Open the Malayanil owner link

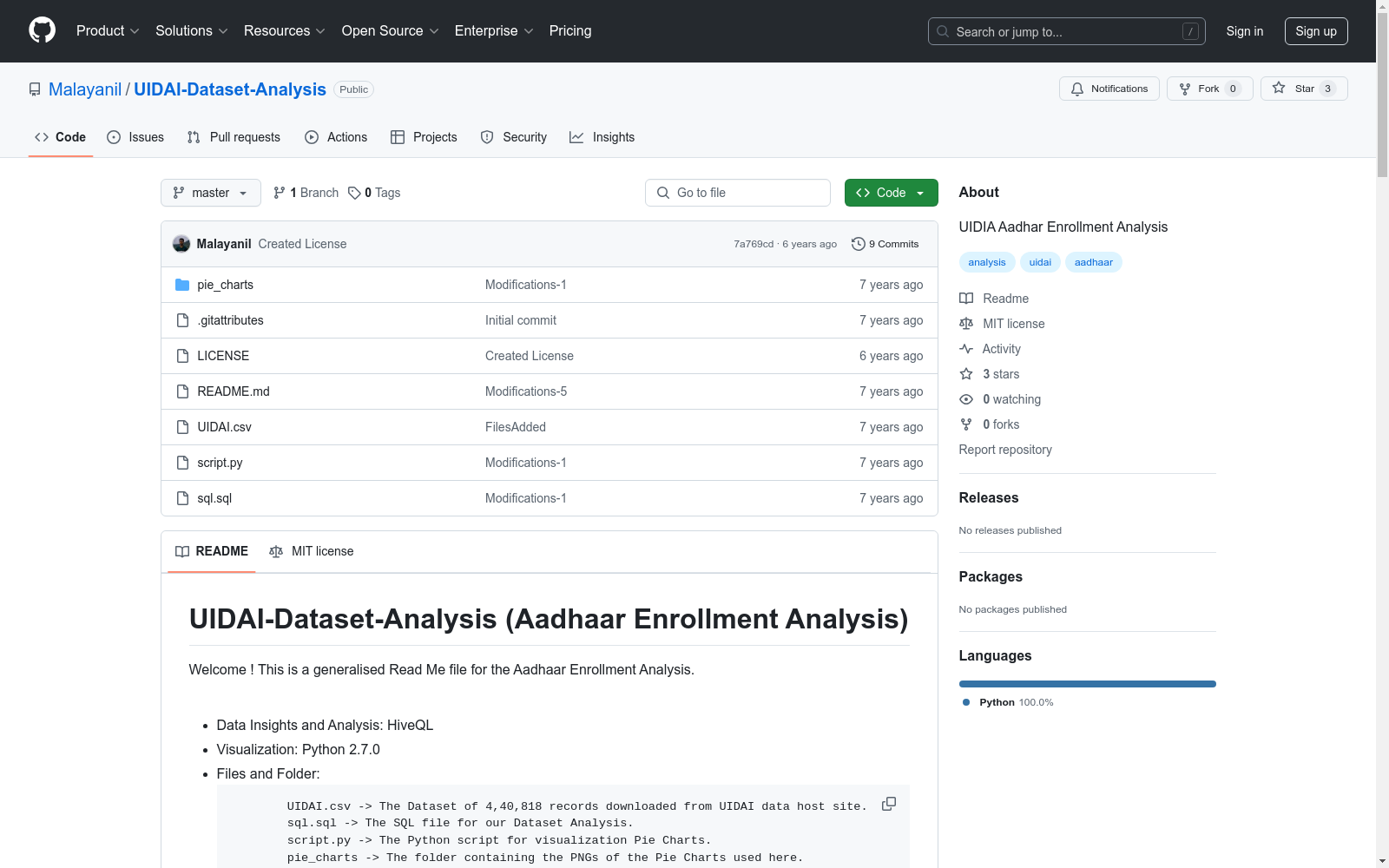click(x=85, y=89)
